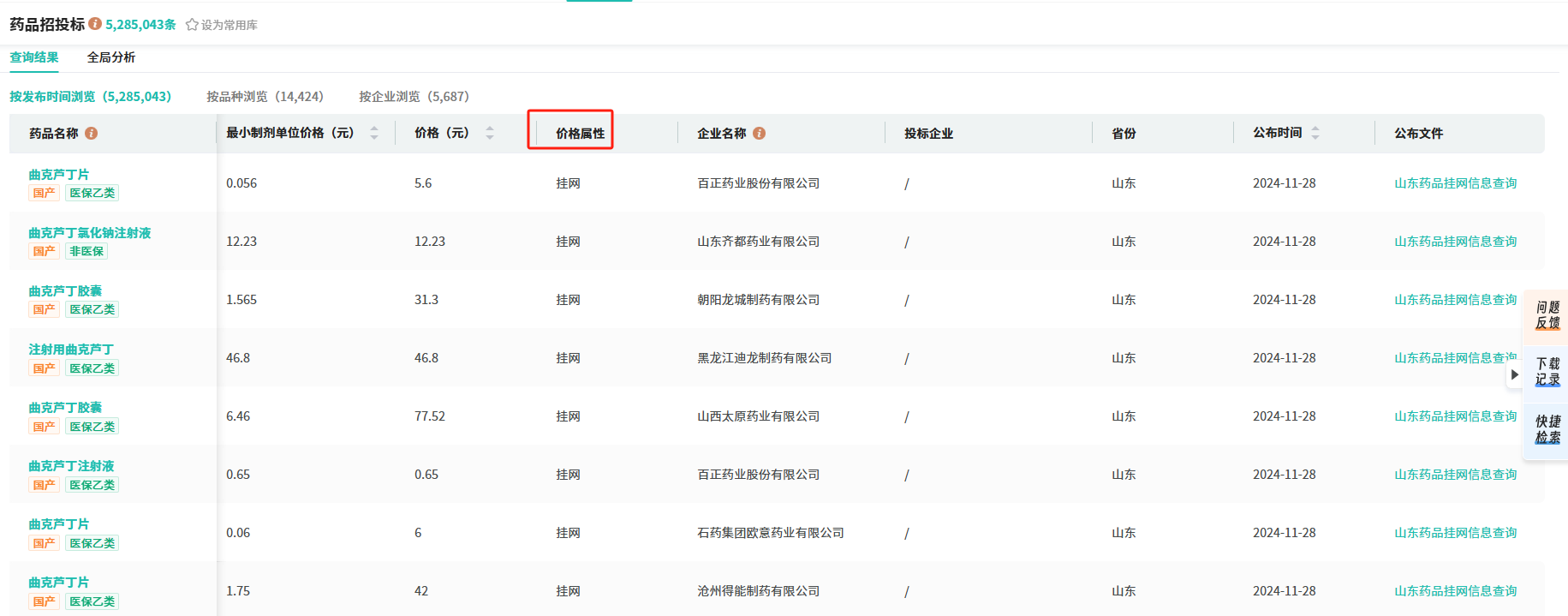Click 医保乙类 tag under 注射用曲克芦丁
1568x616 pixels.
[x=92, y=368]
